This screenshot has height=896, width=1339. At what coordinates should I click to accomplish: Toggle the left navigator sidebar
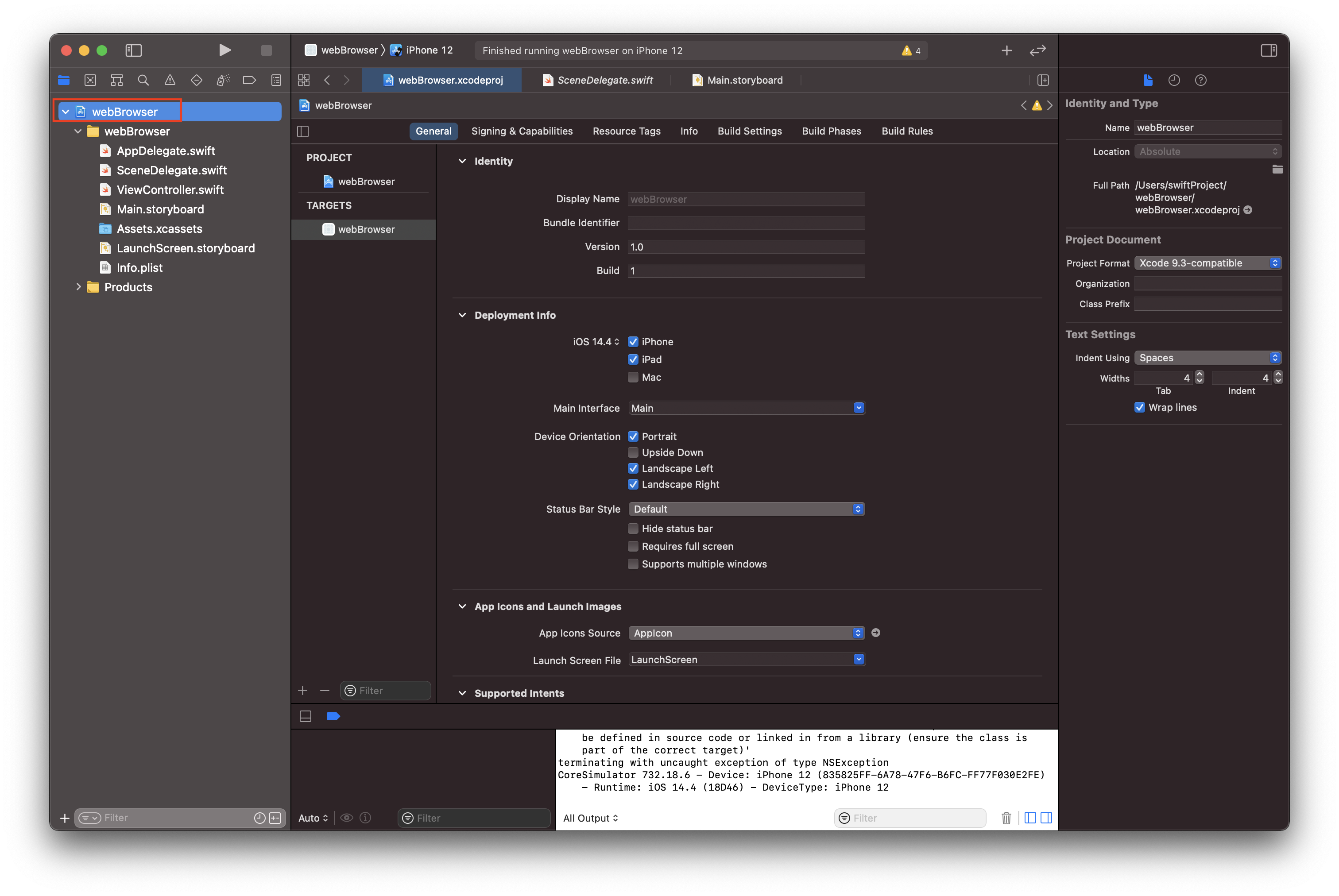coord(134,50)
